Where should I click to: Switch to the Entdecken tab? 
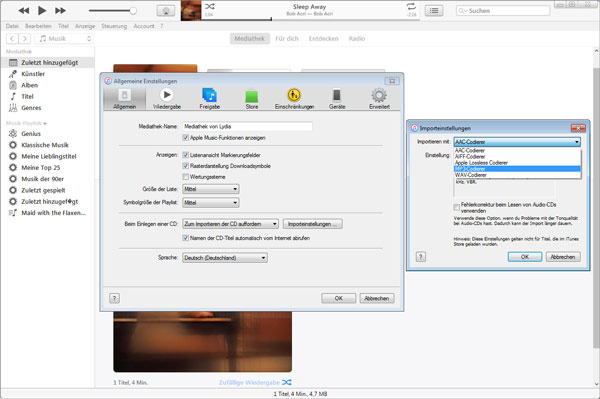(323, 39)
